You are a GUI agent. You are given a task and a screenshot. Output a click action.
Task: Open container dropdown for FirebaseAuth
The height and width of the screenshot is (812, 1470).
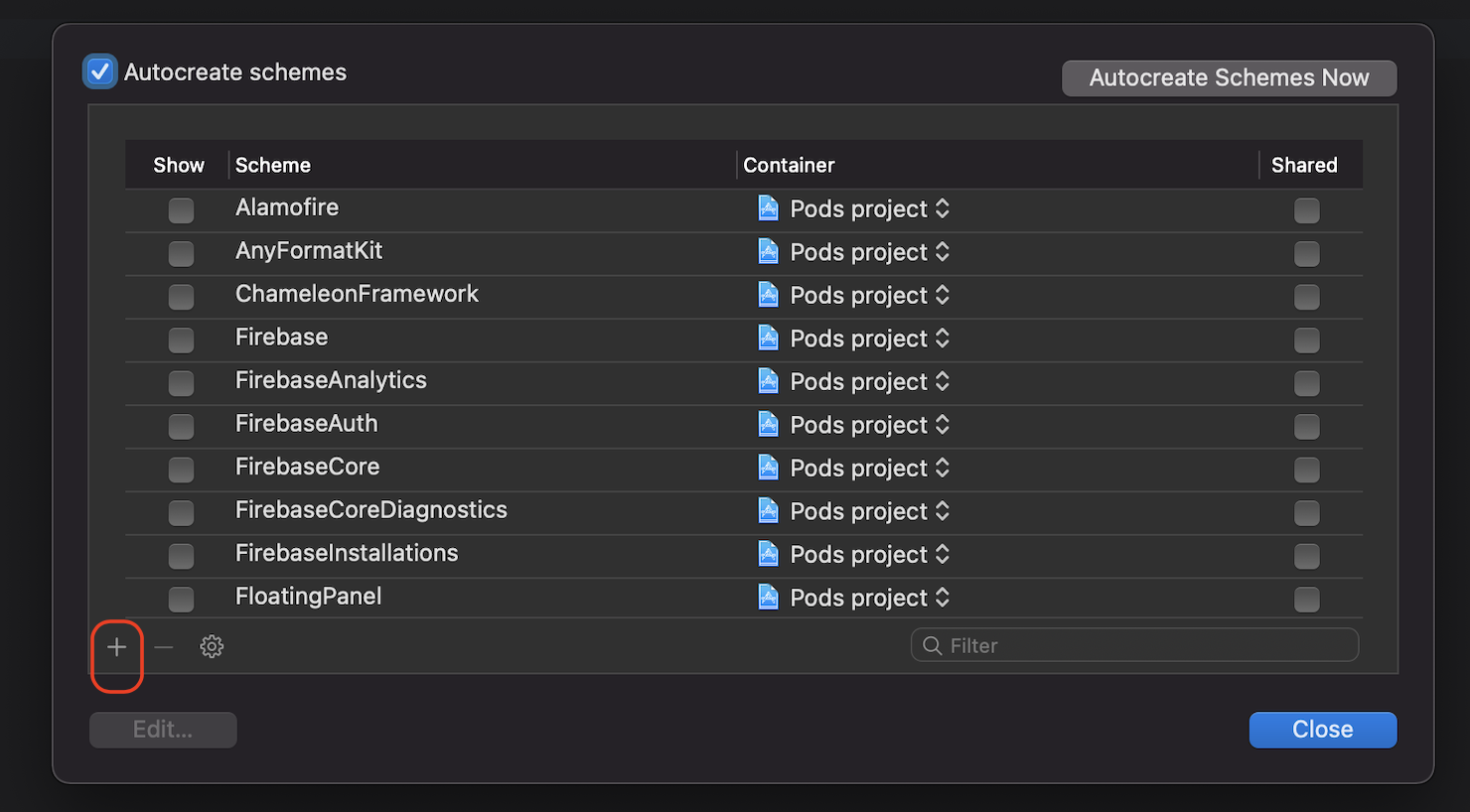point(854,425)
